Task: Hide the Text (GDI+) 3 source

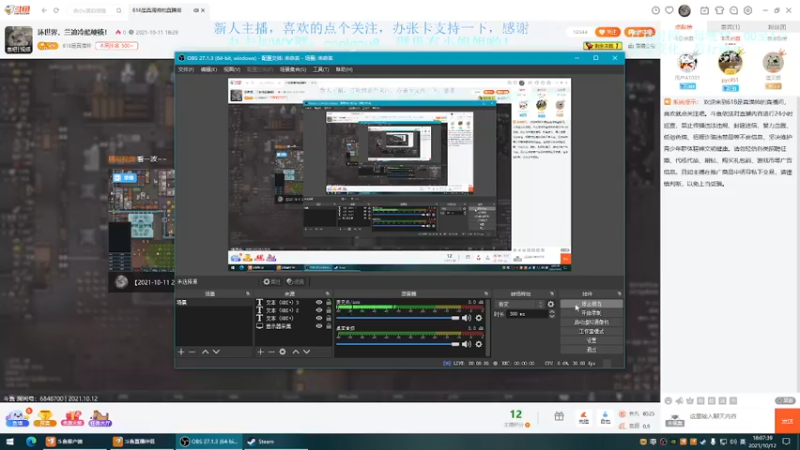Action: tap(319, 303)
